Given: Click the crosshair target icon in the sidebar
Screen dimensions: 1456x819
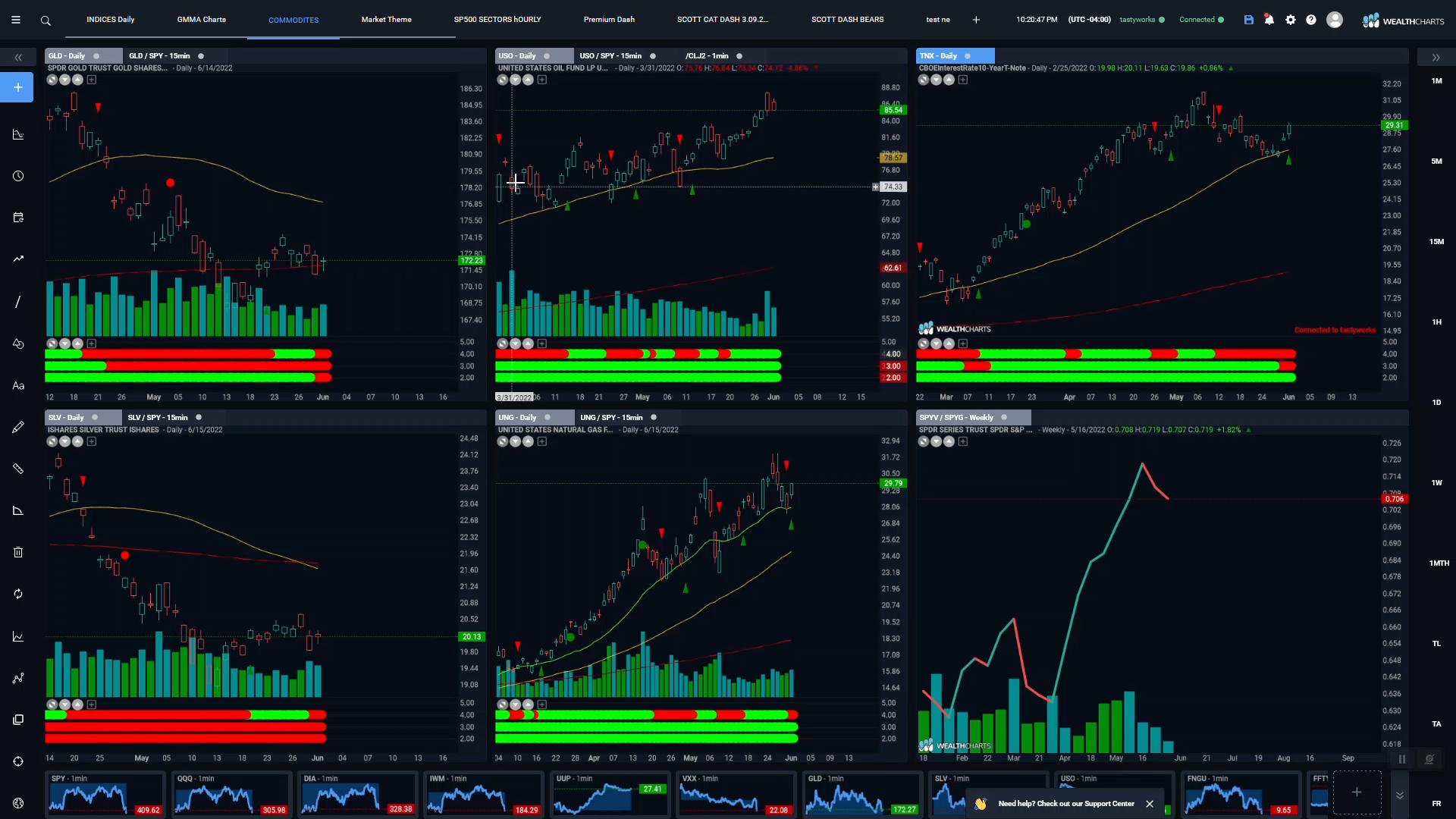Looking at the screenshot, I should 18,761.
